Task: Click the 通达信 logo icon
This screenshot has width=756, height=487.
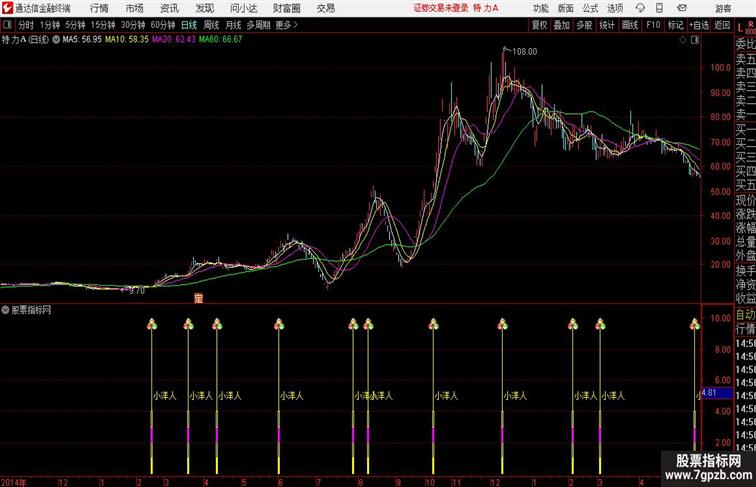Action: pos(7,8)
